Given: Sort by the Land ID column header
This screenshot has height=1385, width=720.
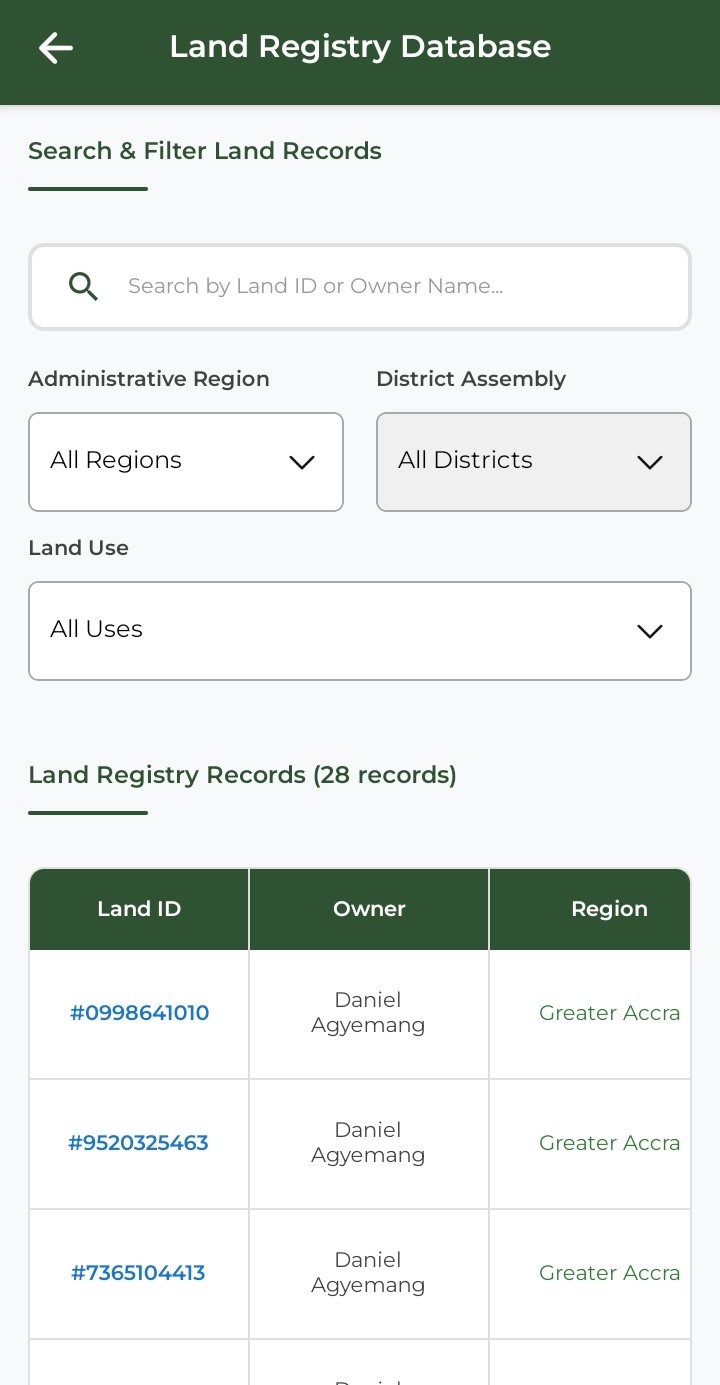Looking at the screenshot, I should (x=139, y=909).
